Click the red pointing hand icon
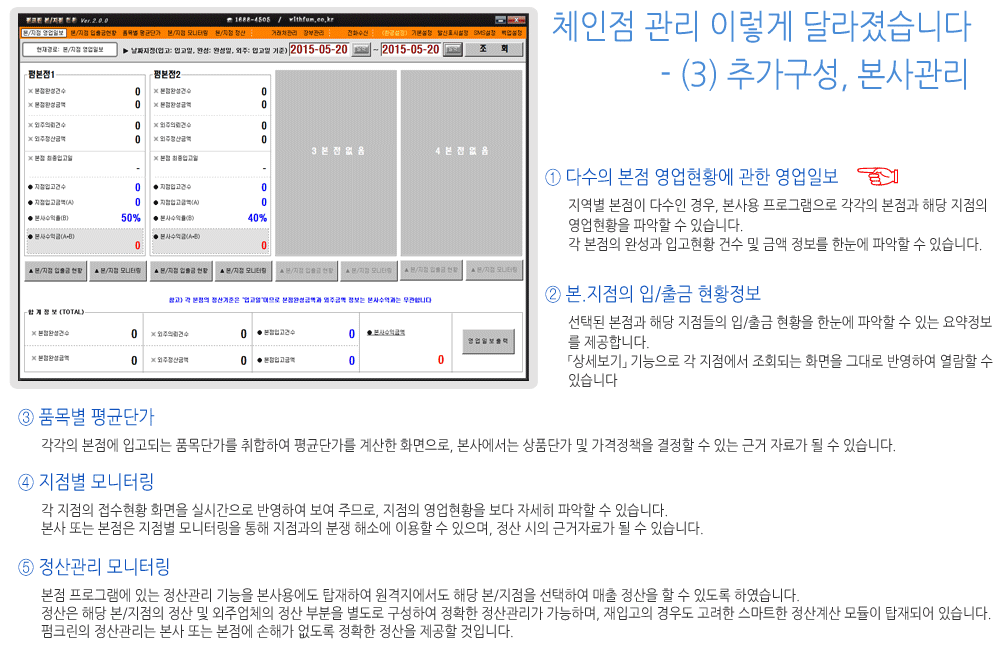This screenshot has width=1000, height=650. point(878,177)
